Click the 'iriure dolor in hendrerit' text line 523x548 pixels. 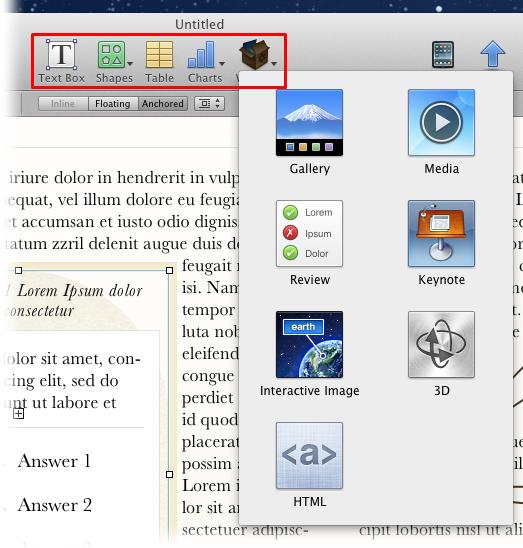pos(124,178)
